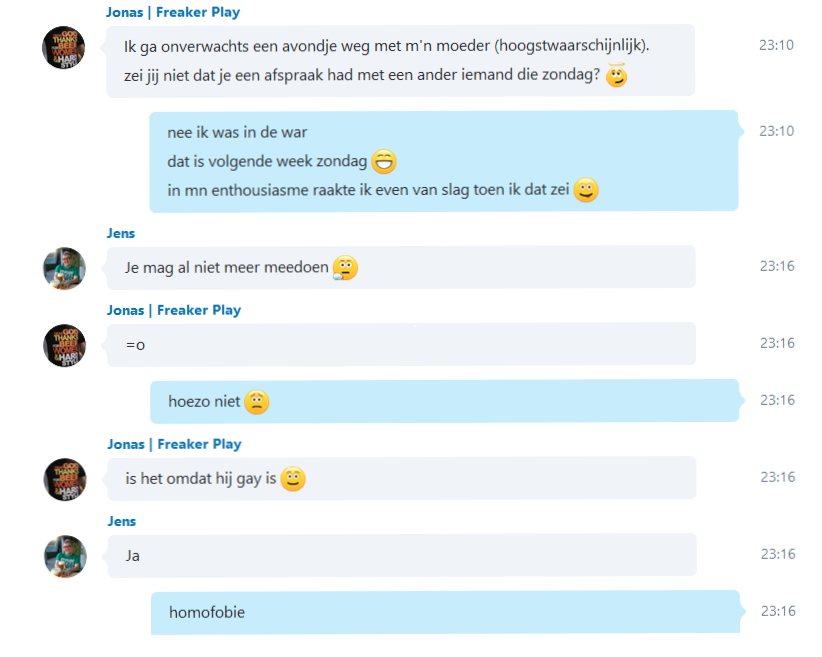
Task: Click the 'Jens' name above 'Je mag al niet'
Action: (x=121, y=233)
